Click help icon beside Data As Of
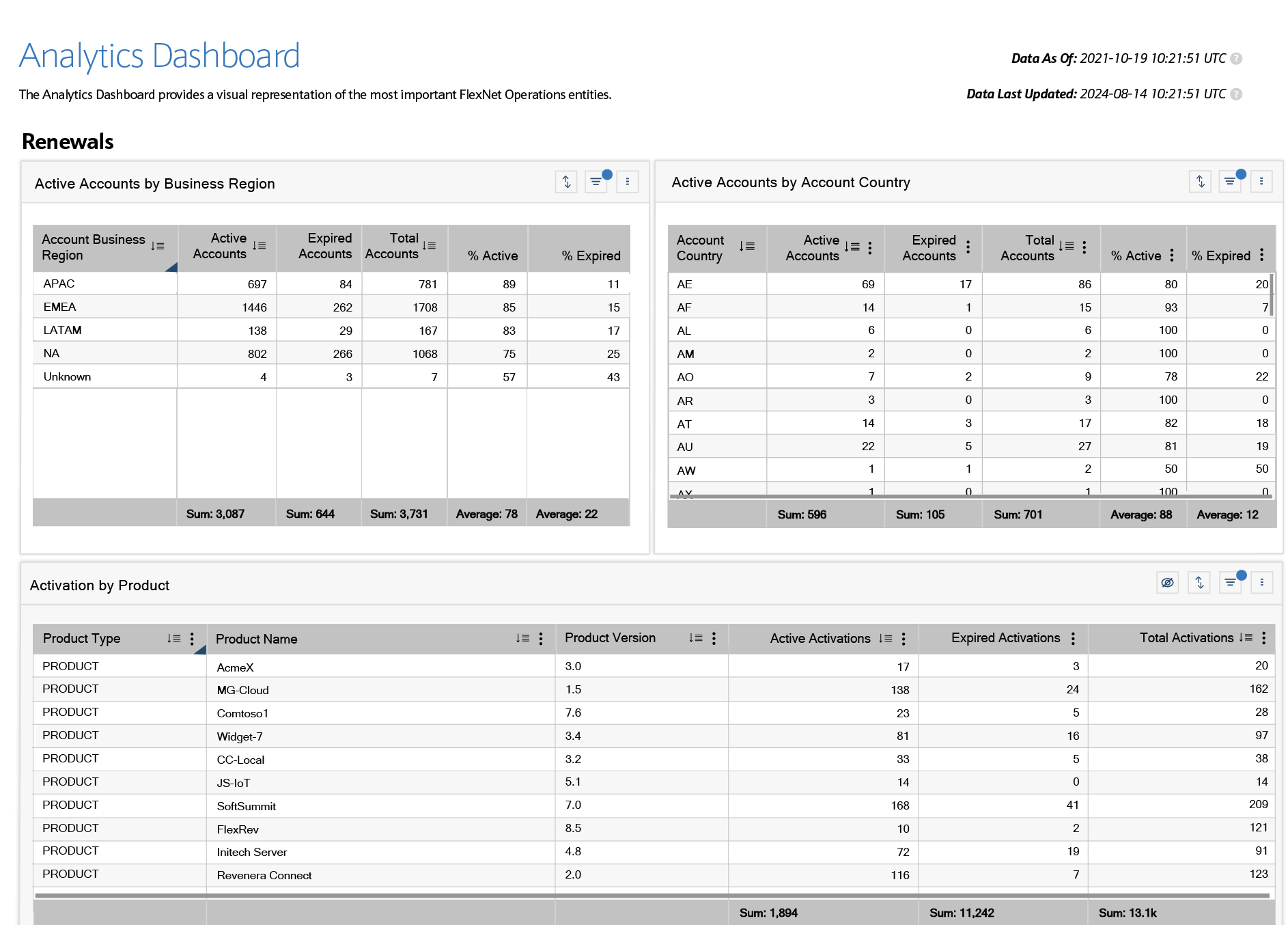This screenshot has height=925, width=1288. pyautogui.click(x=1236, y=59)
